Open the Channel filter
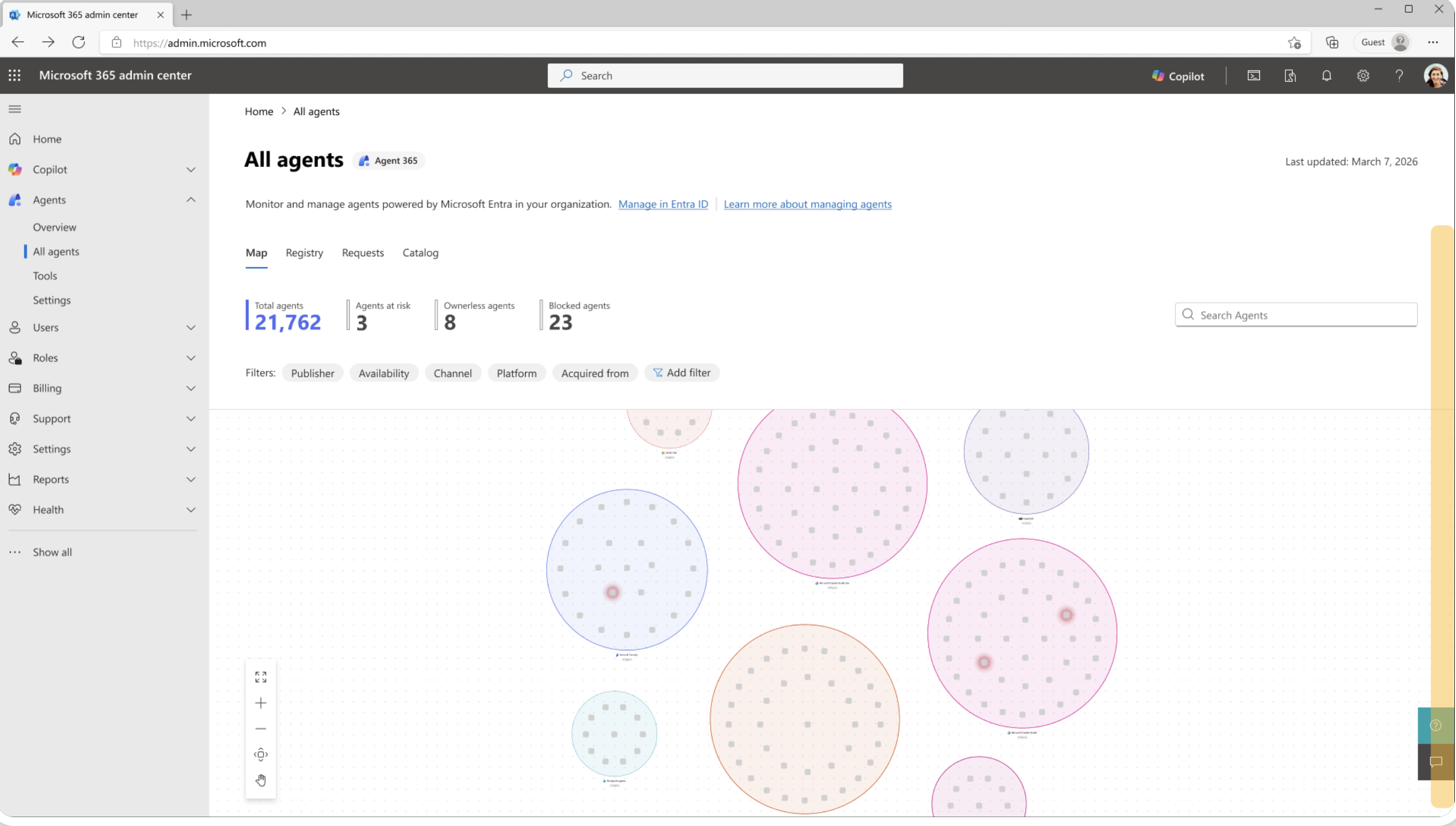Image resolution: width=1456 pixels, height=826 pixels. pyautogui.click(x=452, y=373)
